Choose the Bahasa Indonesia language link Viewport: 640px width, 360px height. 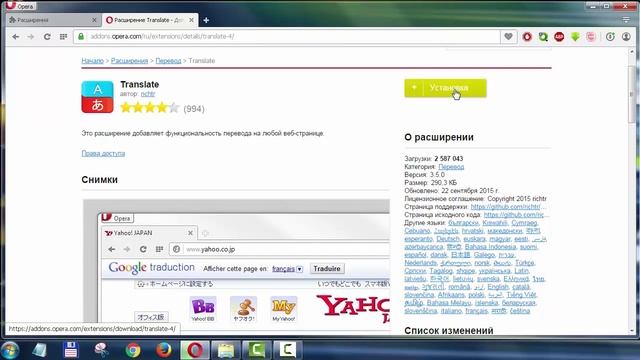[x=490, y=247]
